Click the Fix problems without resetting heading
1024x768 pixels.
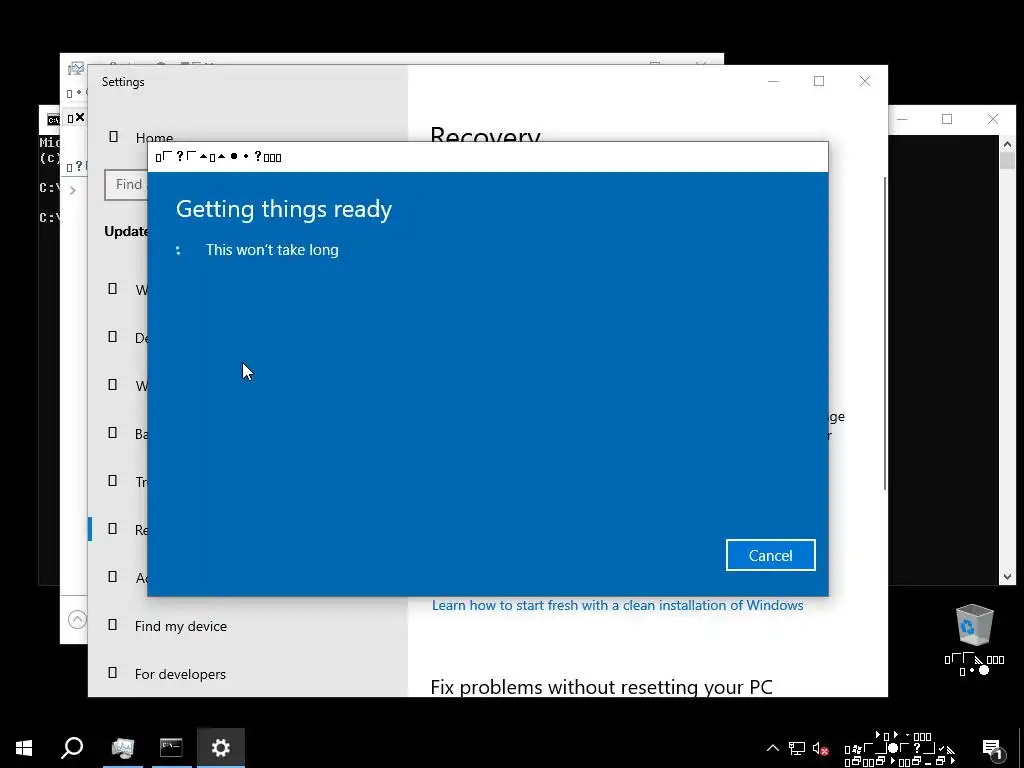click(601, 687)
